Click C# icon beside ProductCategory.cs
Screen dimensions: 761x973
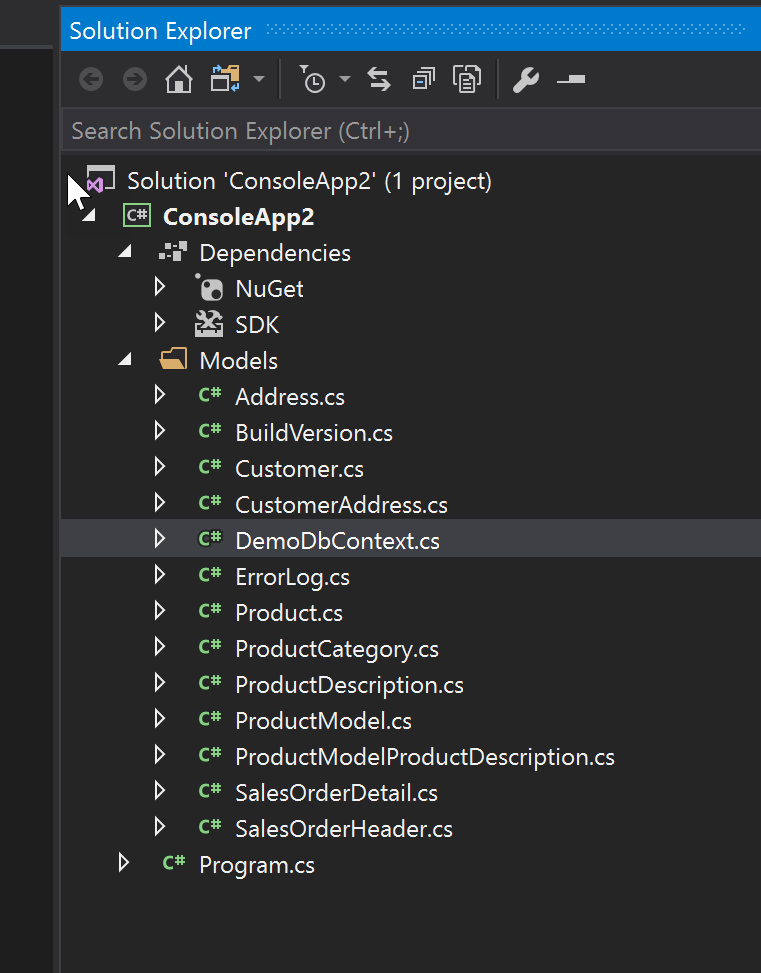(210, 647)
